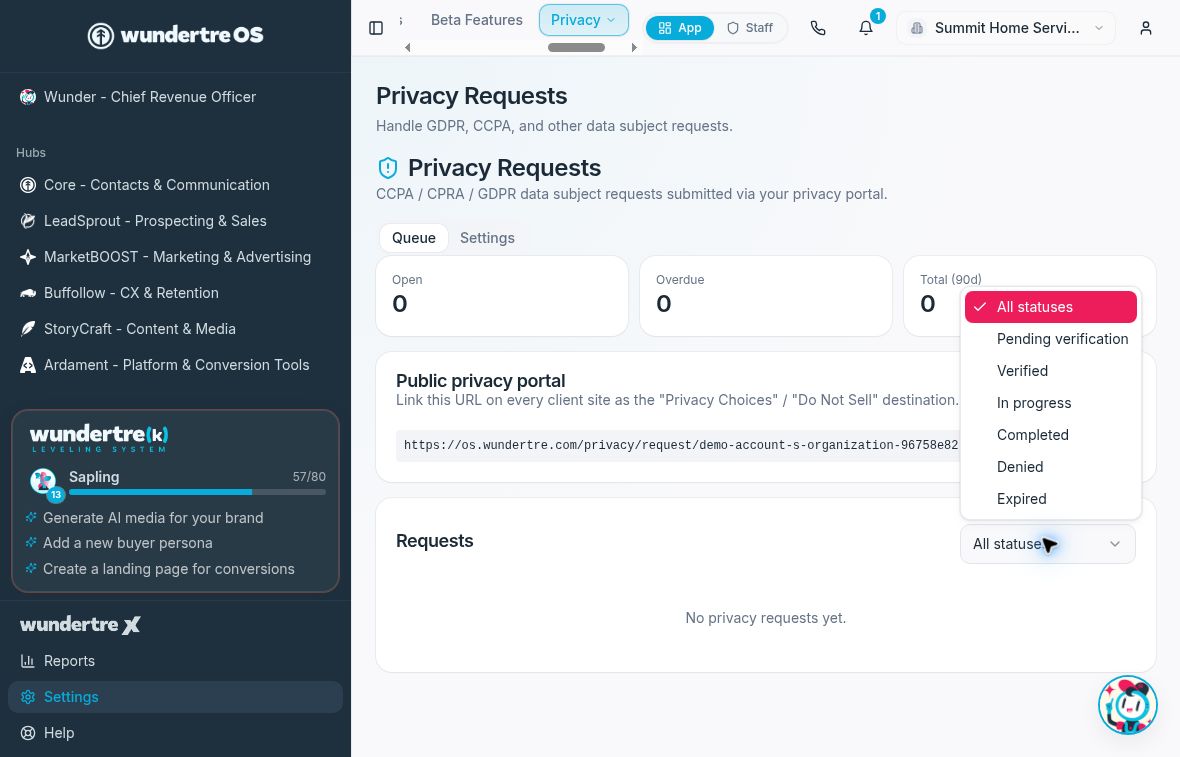This screenshot has height=757, width=1180.
Task: Click the MarketBOOST star icon
Action: click(x=28, y=257)
